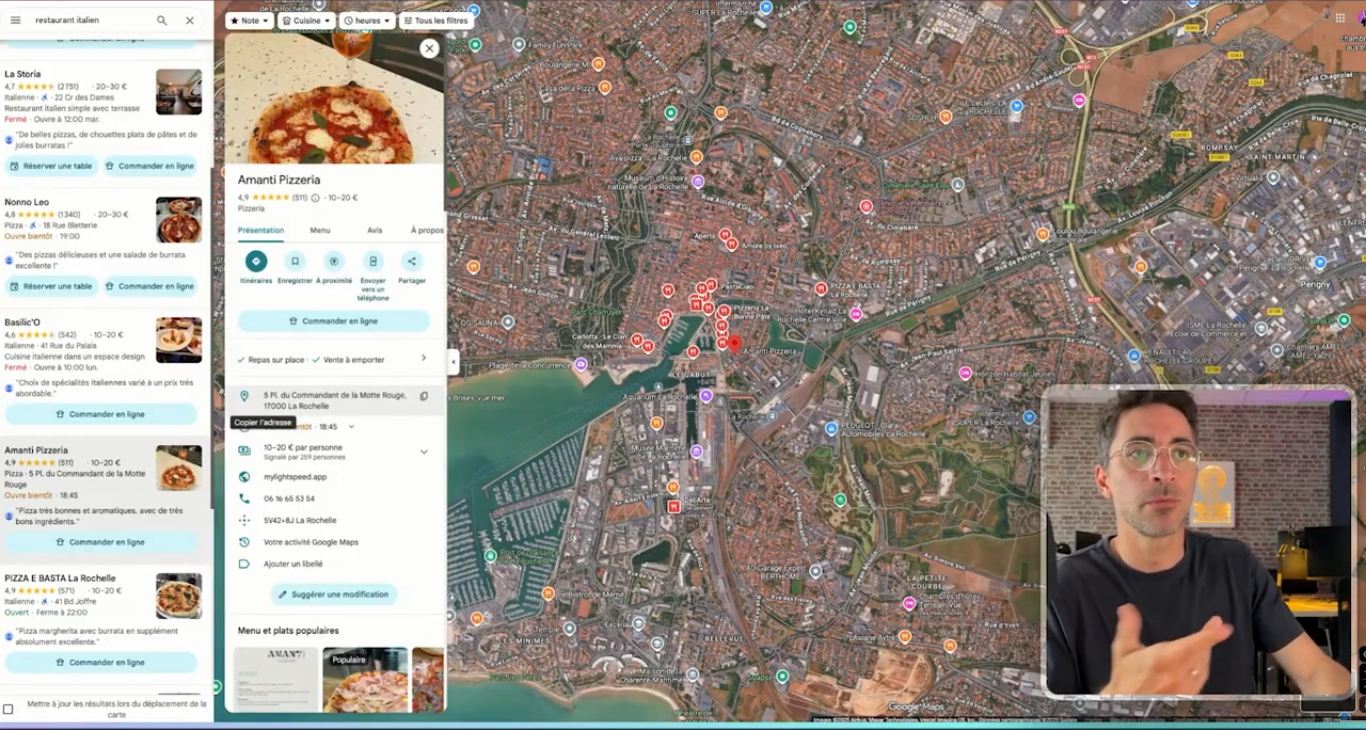Viewport: 1366px width, 730px height.
Task: Click Ajouter un libellé
Action: point(293,564)
